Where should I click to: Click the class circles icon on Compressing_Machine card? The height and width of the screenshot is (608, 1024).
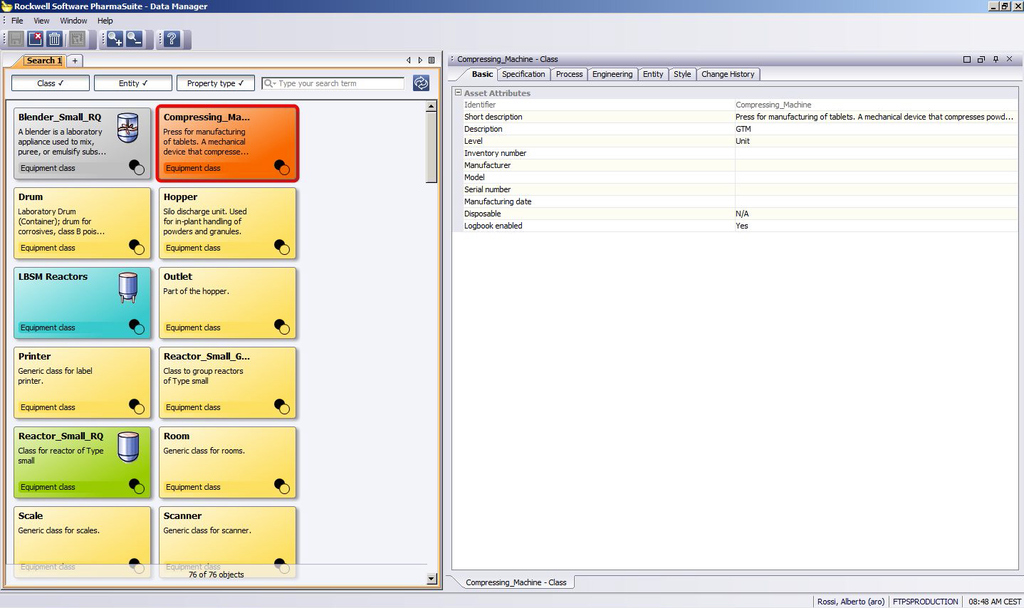click(282, 167)
